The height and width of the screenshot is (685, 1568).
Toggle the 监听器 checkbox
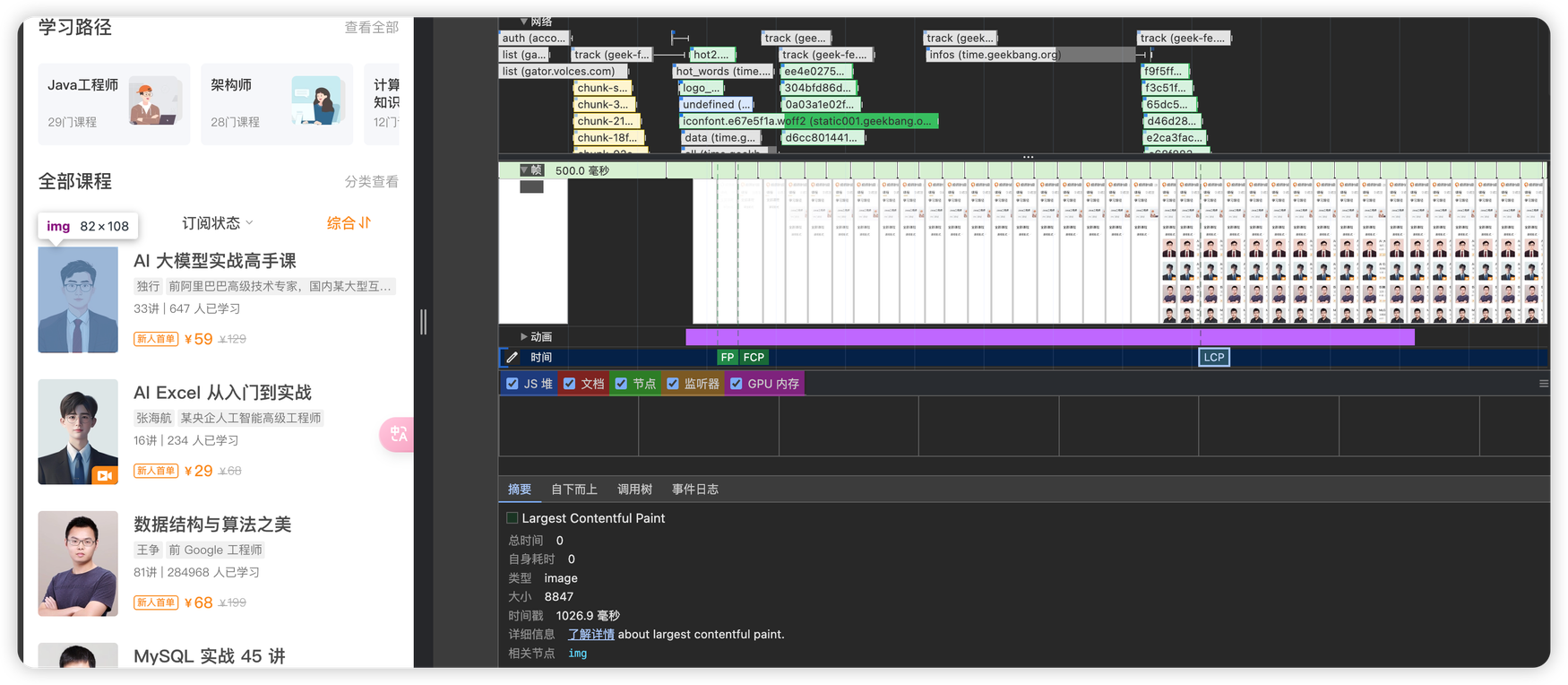pyautogui.click(x=673, y=384)
